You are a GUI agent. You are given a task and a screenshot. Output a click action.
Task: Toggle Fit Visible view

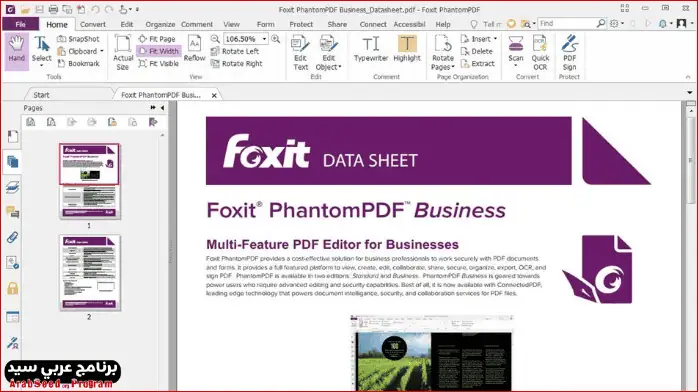tap(158, 64)
